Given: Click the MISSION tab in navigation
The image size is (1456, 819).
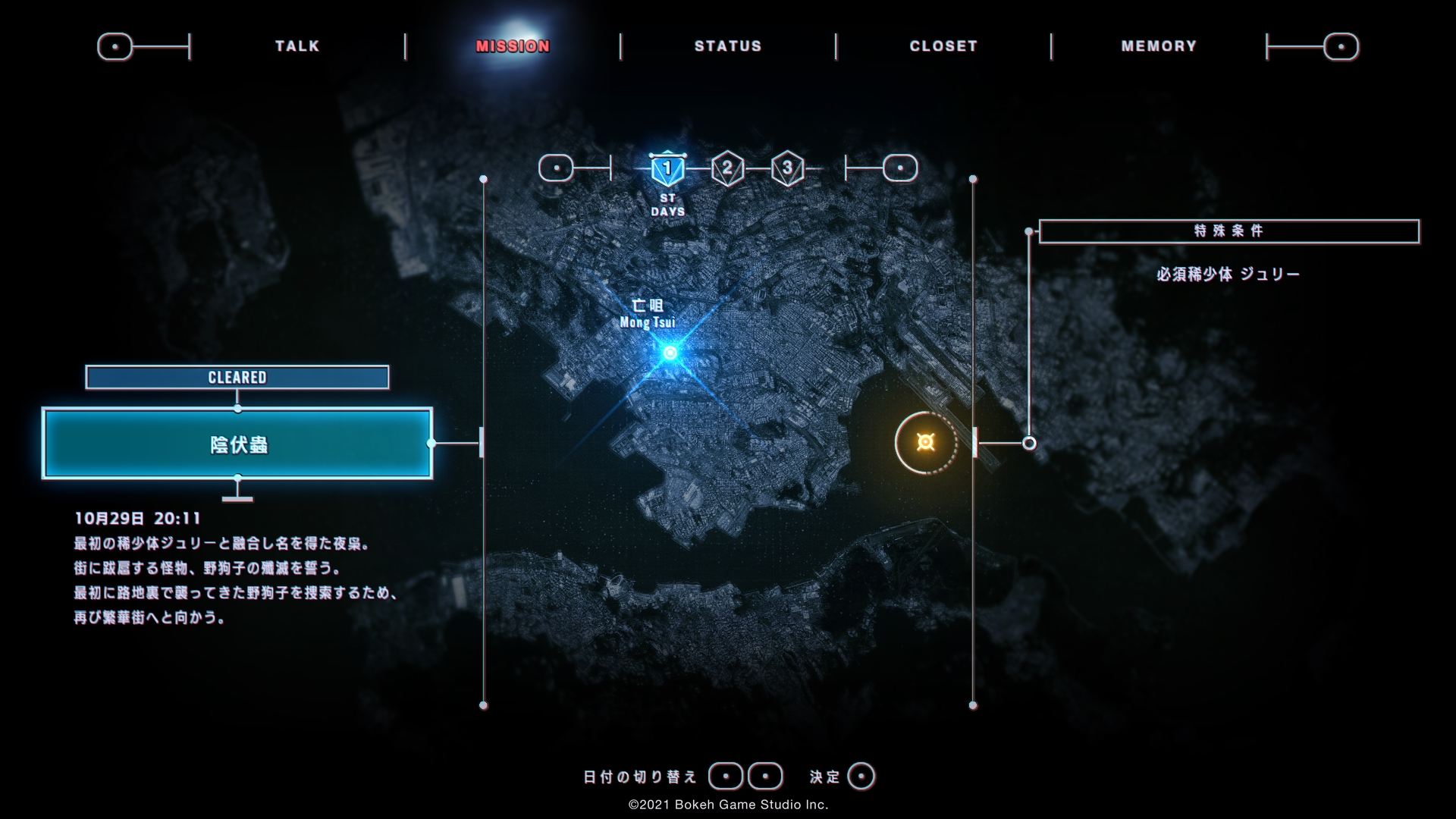Looking at the screenshot, I should [x=511, y=45].
